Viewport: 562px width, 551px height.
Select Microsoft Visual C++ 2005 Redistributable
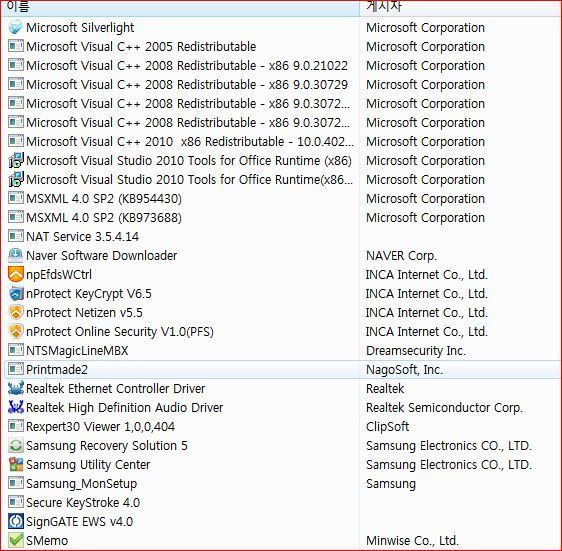(141, 47)
